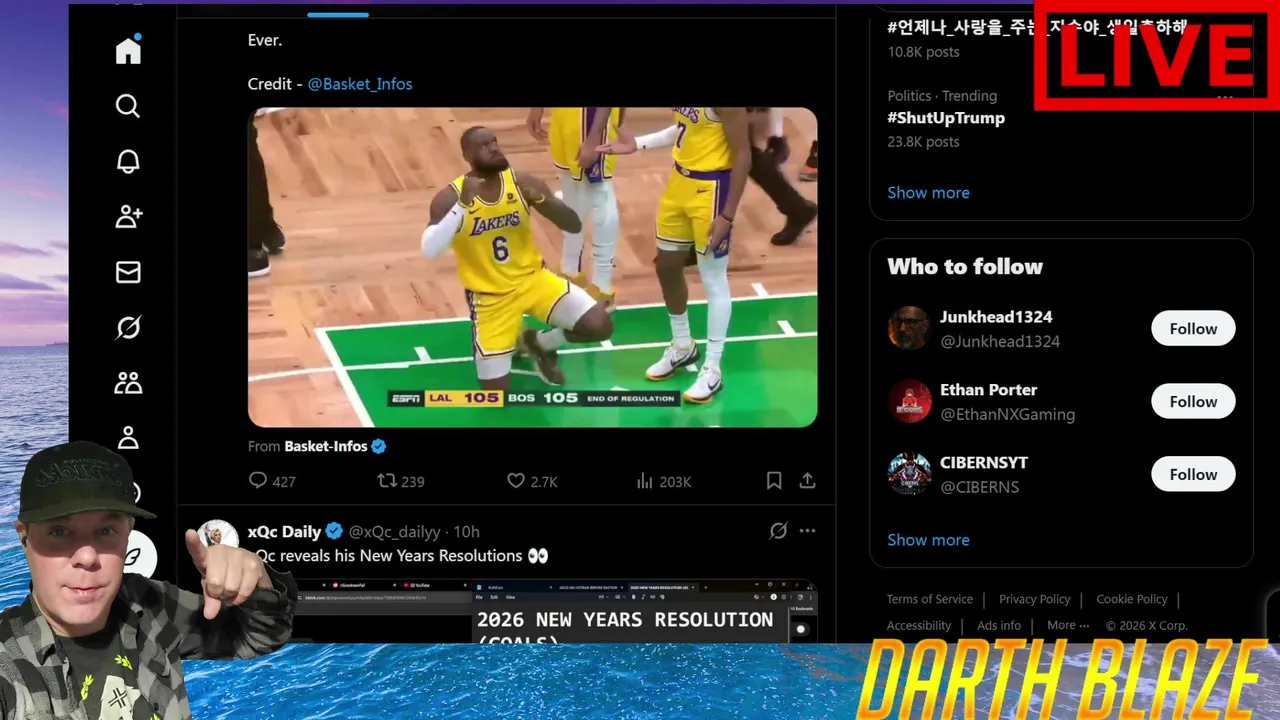Viewport: 1280px width, 720px height.
Task: Open more options on xQc Daily post
Action: pyautogui.click(x=808, y=531)
